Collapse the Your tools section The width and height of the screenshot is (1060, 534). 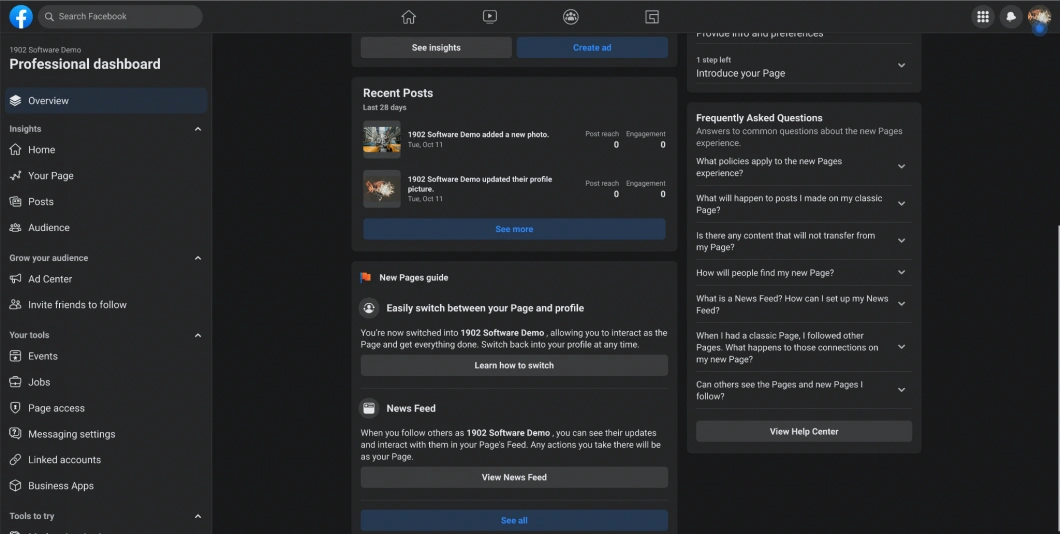point(198,335)
